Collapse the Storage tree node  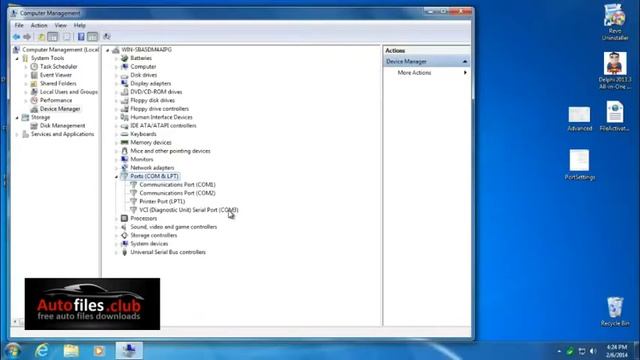point(18,118)
